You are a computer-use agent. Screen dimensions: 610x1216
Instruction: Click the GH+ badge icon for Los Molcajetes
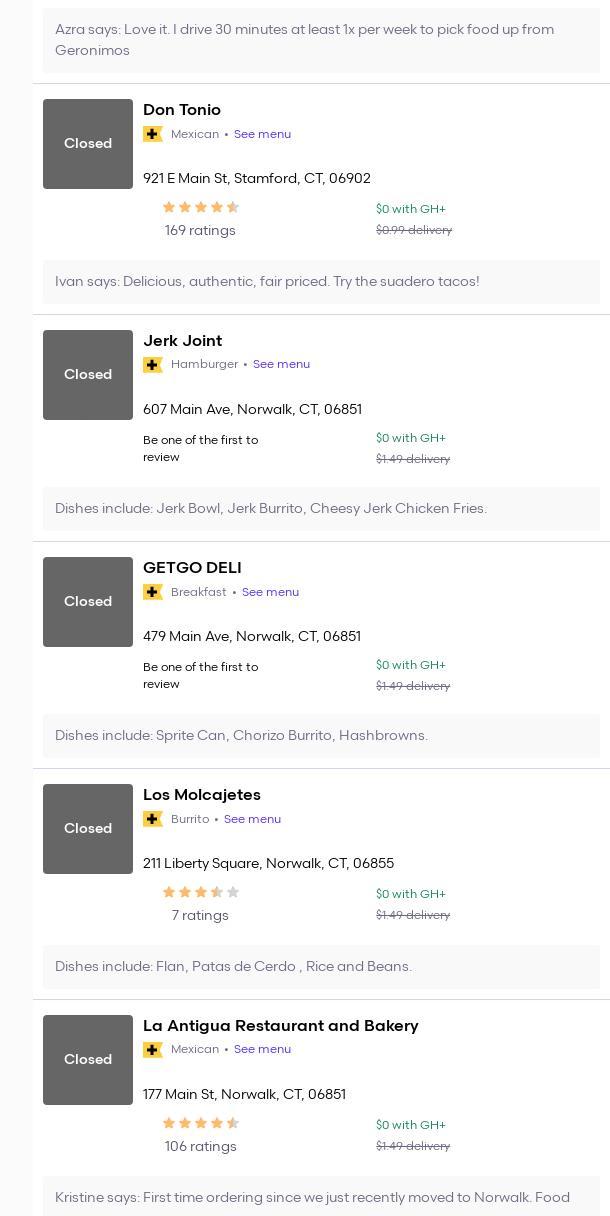point(153,819)
